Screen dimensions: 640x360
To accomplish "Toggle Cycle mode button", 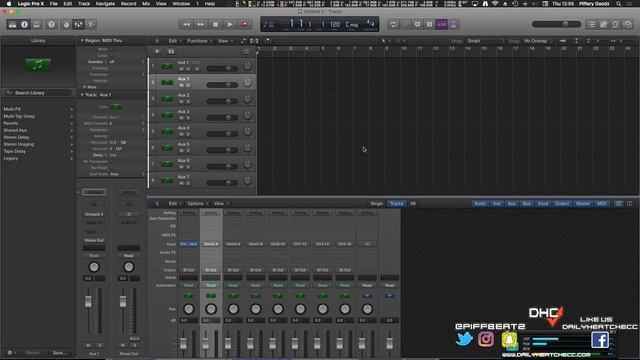I will coord(393,24).
